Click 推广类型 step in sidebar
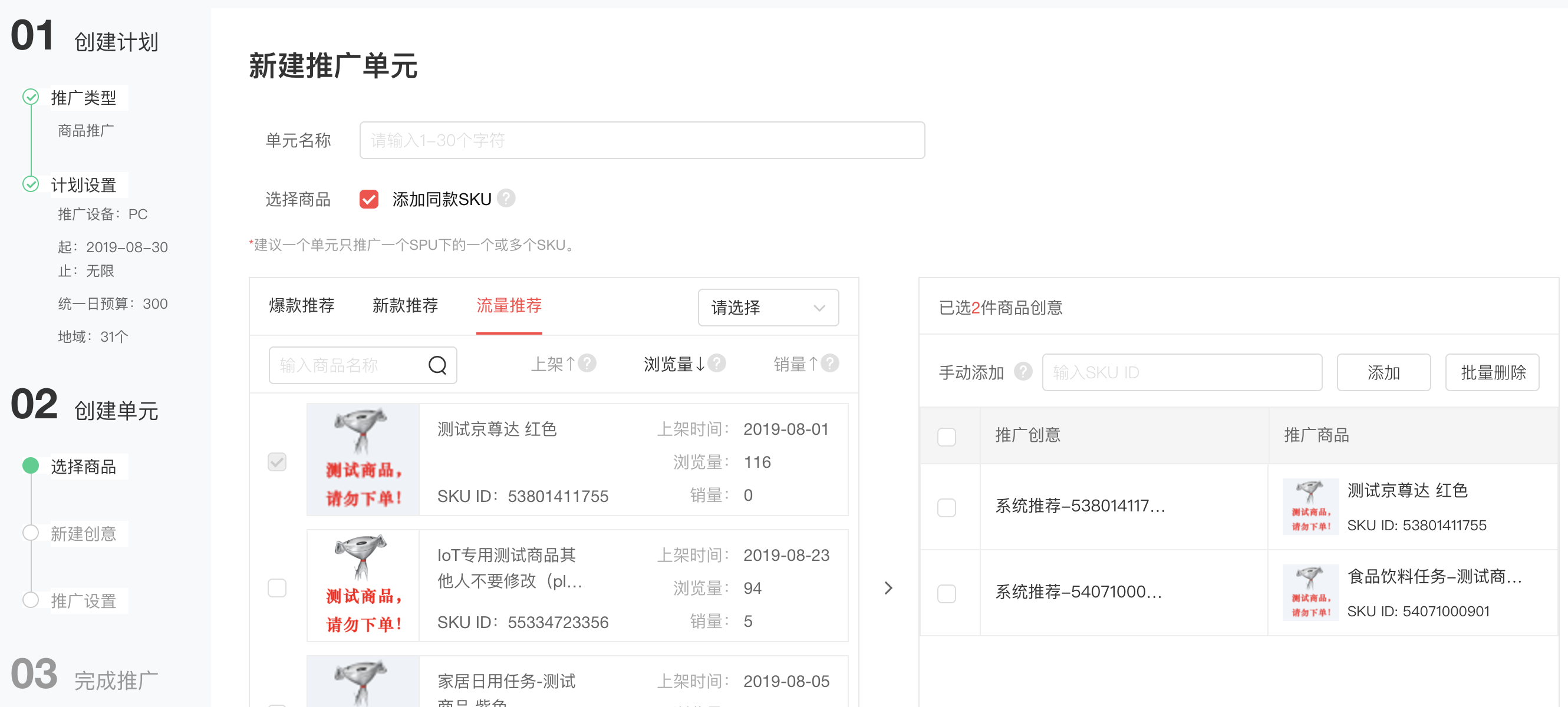Viewport: 1568px width, 707px height. (x=83, y=97)
